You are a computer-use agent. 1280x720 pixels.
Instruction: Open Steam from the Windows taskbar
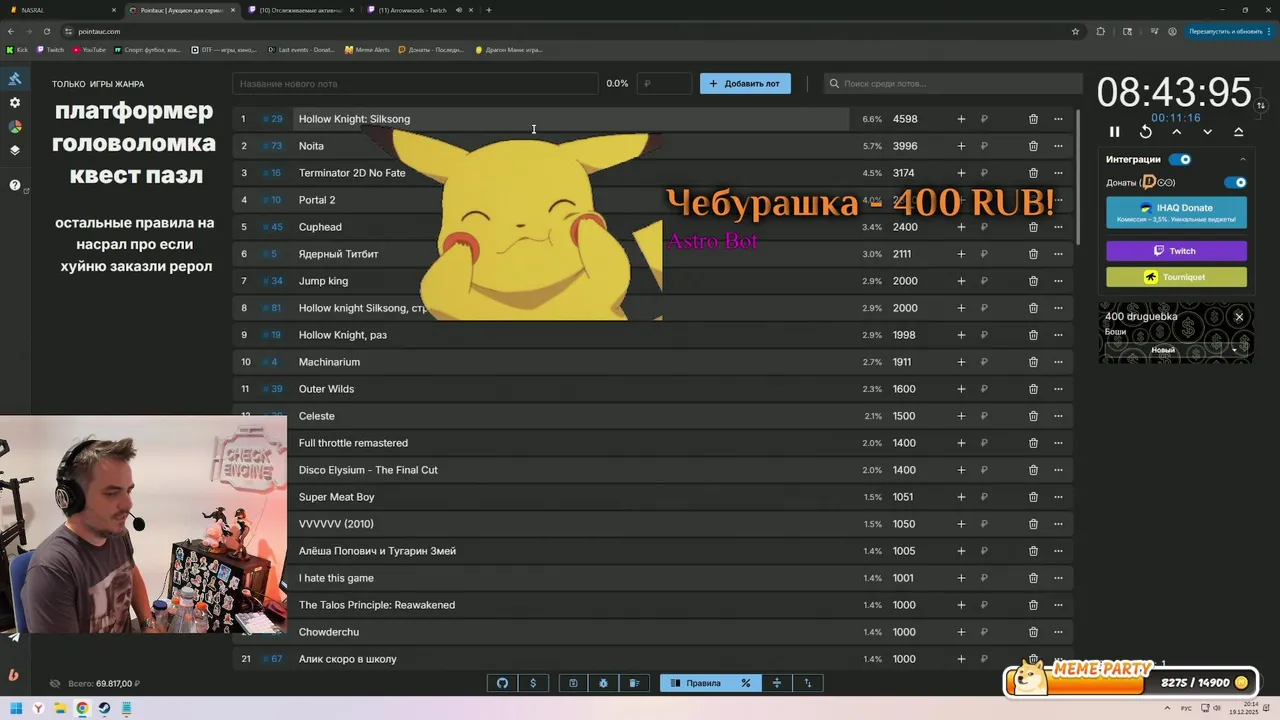[x=104, y=708]
